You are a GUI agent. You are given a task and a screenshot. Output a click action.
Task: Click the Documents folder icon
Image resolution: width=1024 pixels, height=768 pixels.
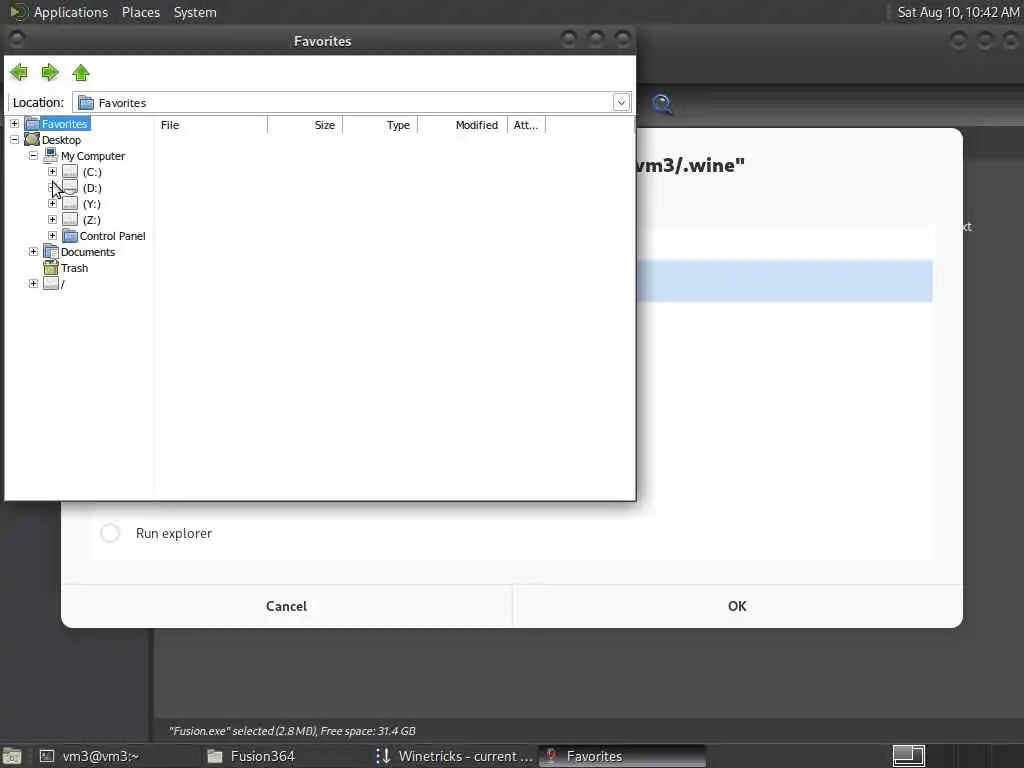[51, 251]
